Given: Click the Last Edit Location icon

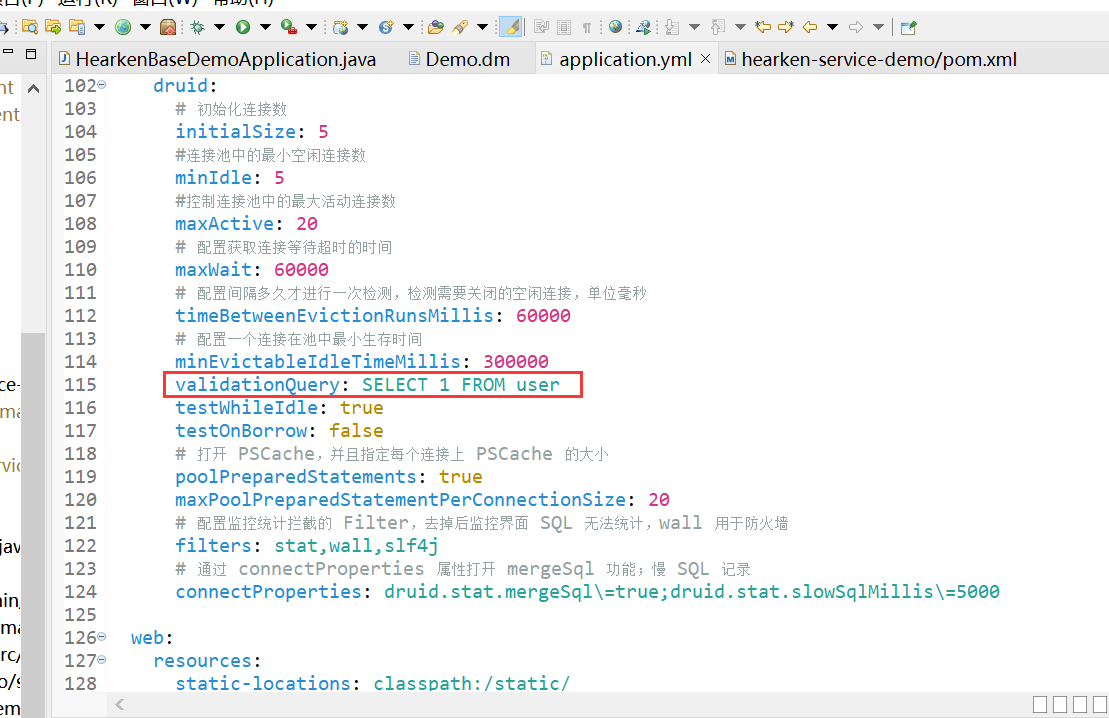Looking at the screenshot, I should 764,27.
